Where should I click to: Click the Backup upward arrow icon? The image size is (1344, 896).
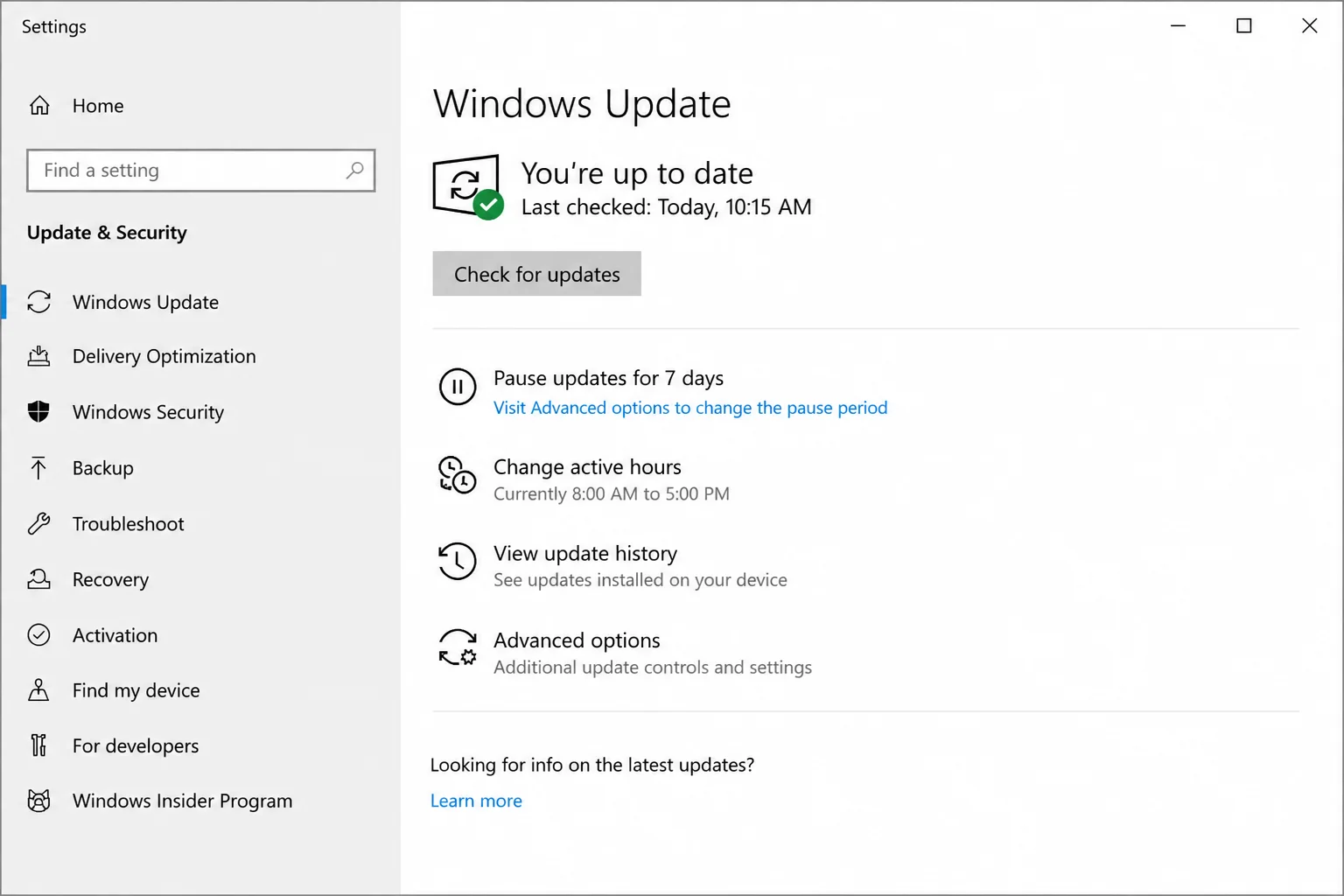[x=39, y=468]
